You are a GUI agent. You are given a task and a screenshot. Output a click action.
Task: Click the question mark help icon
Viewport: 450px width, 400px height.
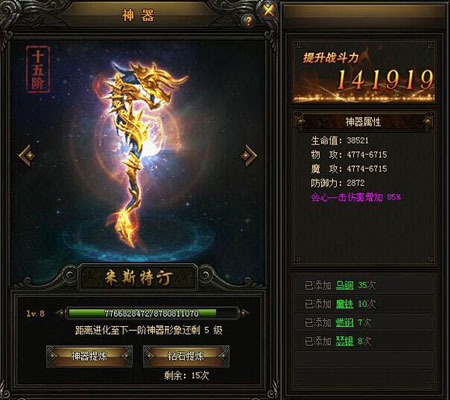coord(248,21)
